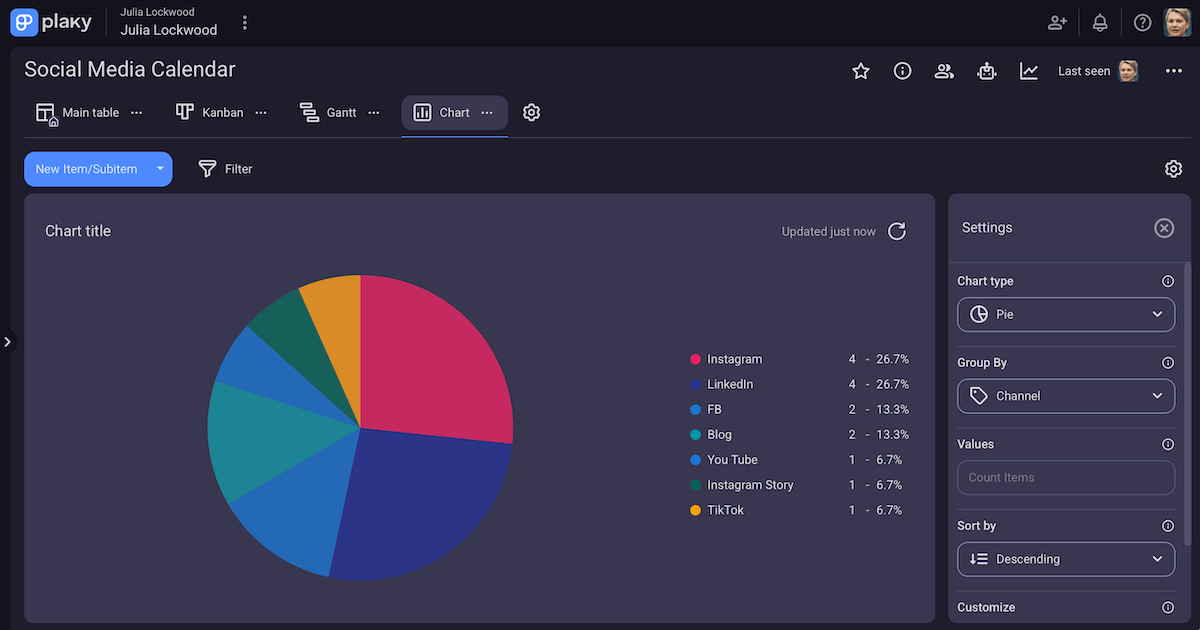The width and height of the screenshot is (1200, 630).
Task: Open help with the question mark icon
Action: click(x=1142, y=22)
